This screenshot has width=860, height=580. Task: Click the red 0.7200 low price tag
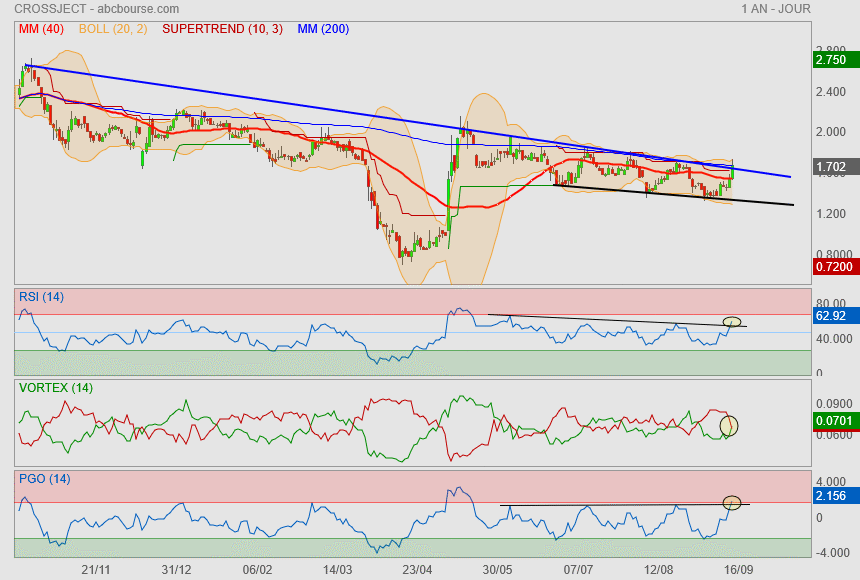tap(833, 267)
